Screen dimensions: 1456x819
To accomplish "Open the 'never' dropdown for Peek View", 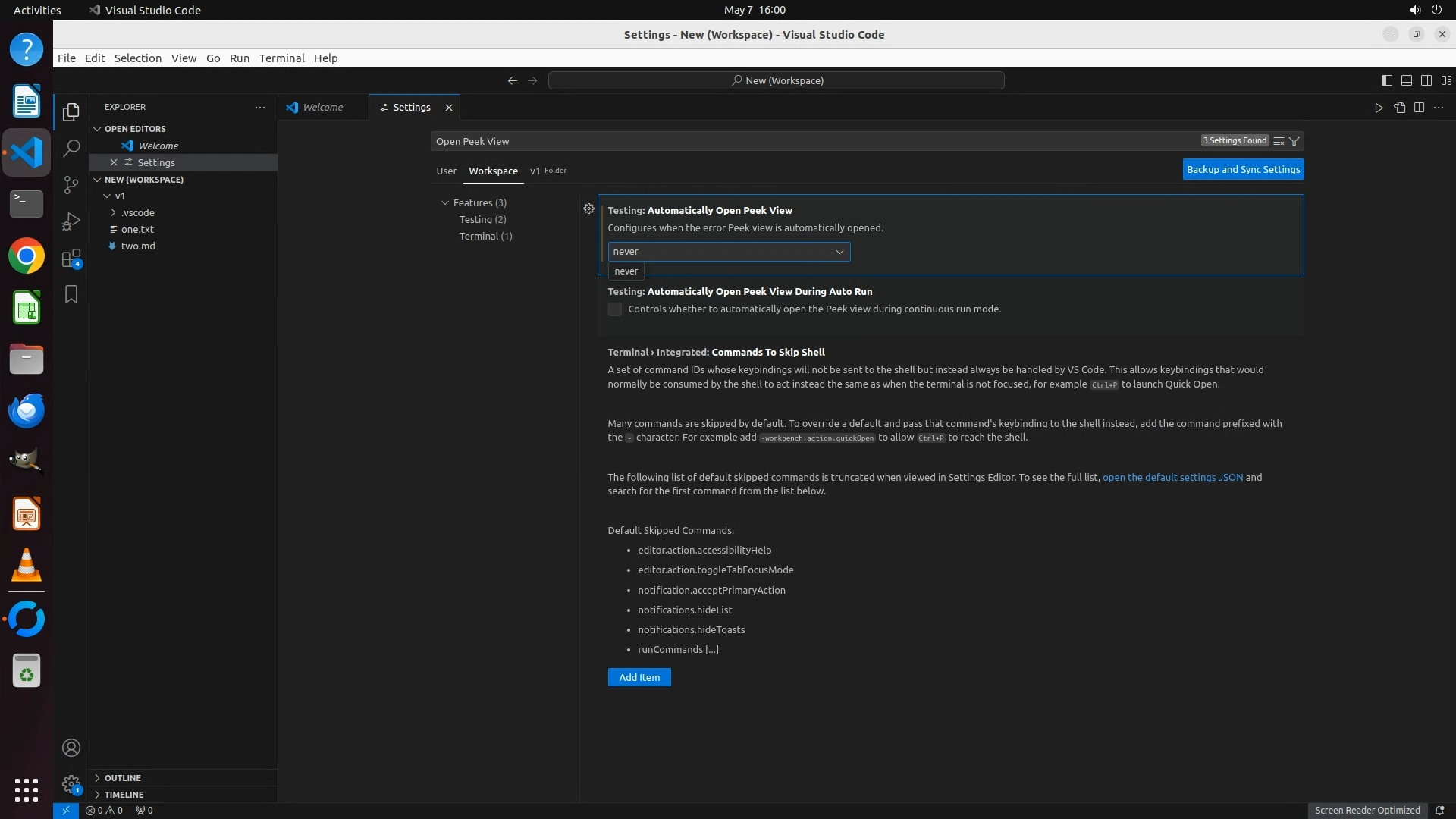I will (x=728, y=252).
